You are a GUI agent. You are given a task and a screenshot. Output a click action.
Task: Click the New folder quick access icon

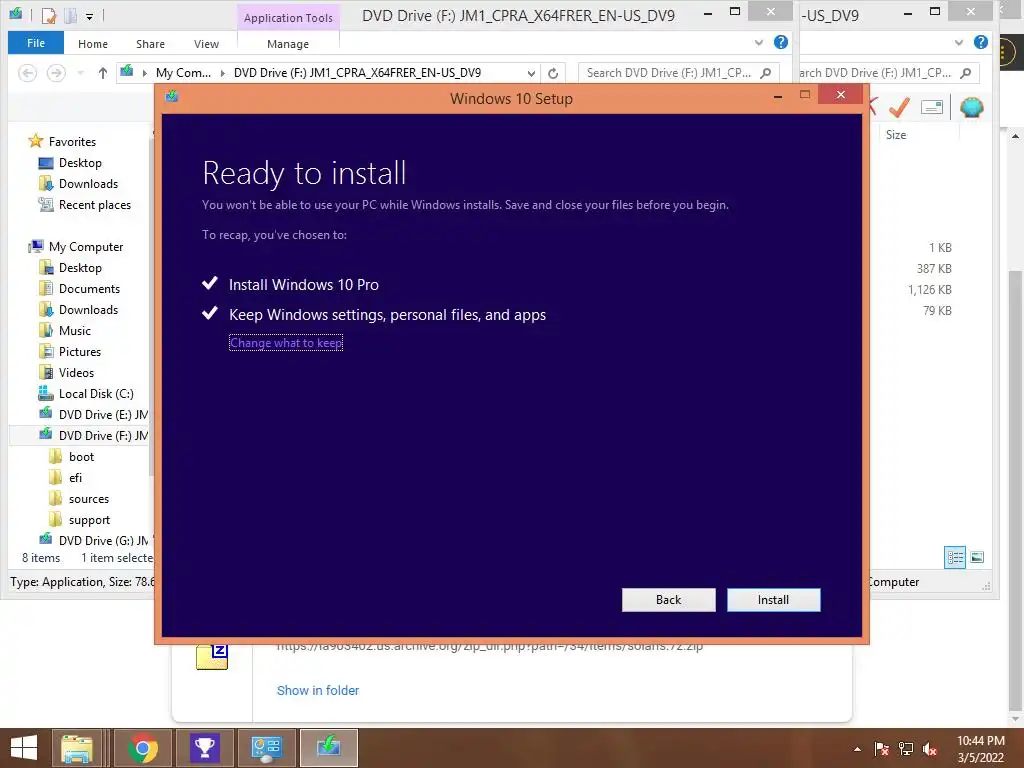tap(71, 15)
